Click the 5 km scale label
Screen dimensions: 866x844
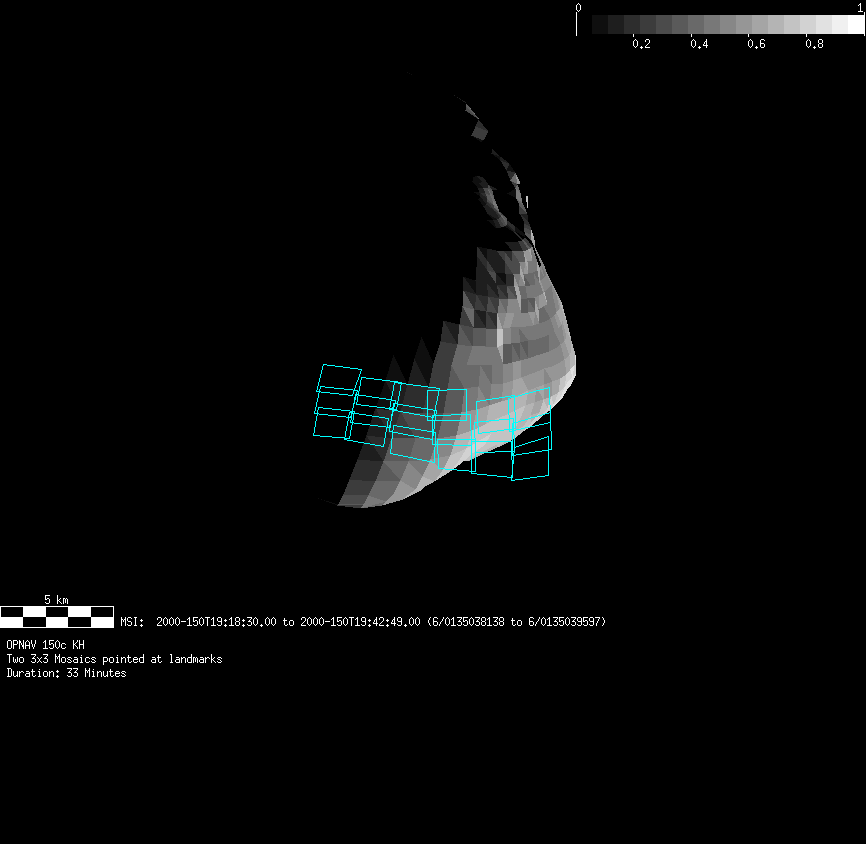[x=56, y=599]
